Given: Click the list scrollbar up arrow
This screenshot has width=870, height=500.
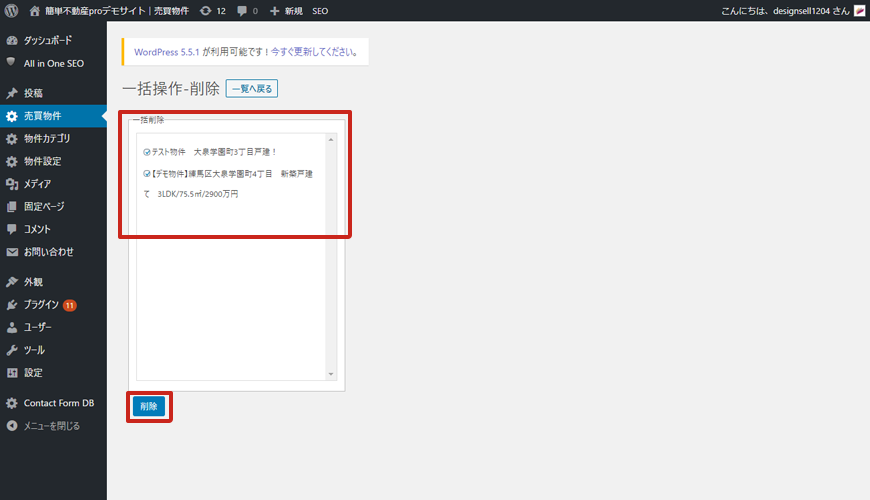Looking at the screenshot, I should point(331,140).
